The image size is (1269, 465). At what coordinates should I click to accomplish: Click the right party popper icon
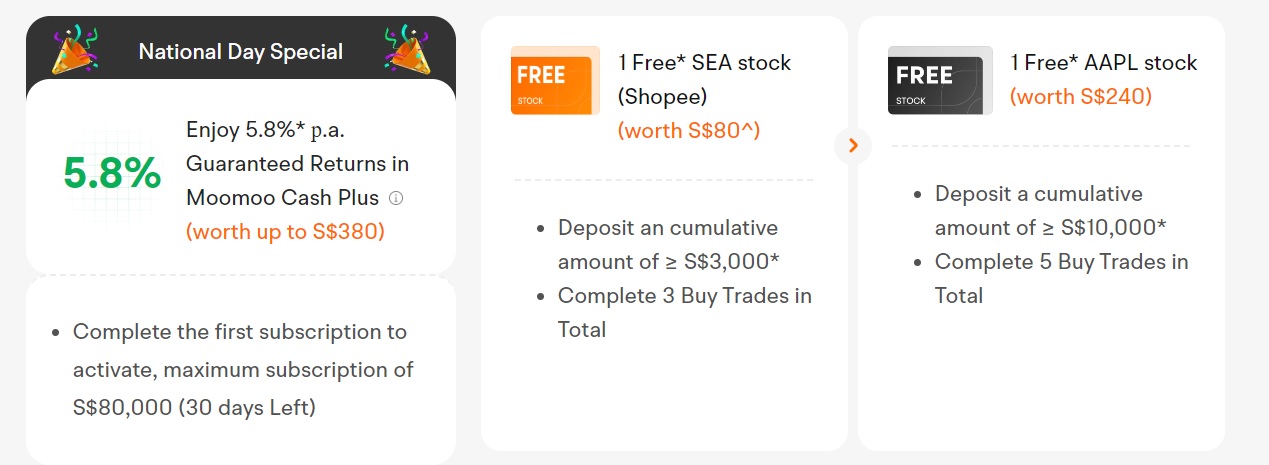tap(407, 49)
